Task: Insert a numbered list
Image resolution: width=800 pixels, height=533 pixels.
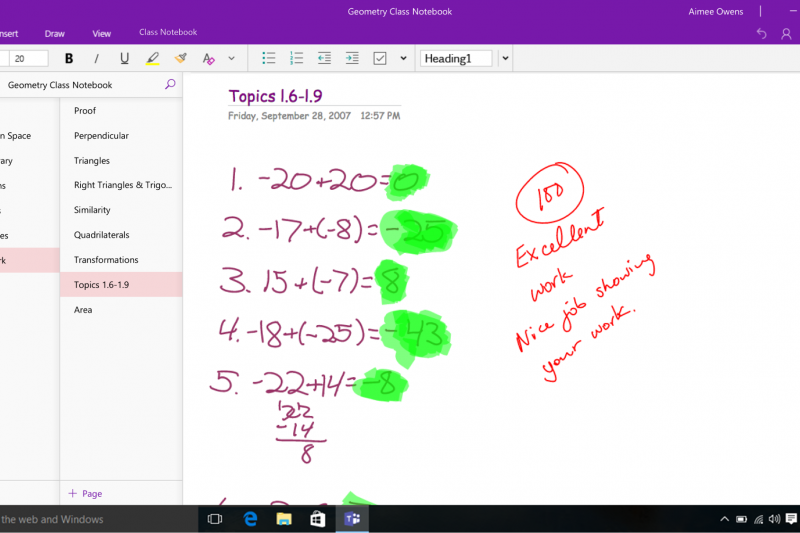Action: tap(296, 58)
